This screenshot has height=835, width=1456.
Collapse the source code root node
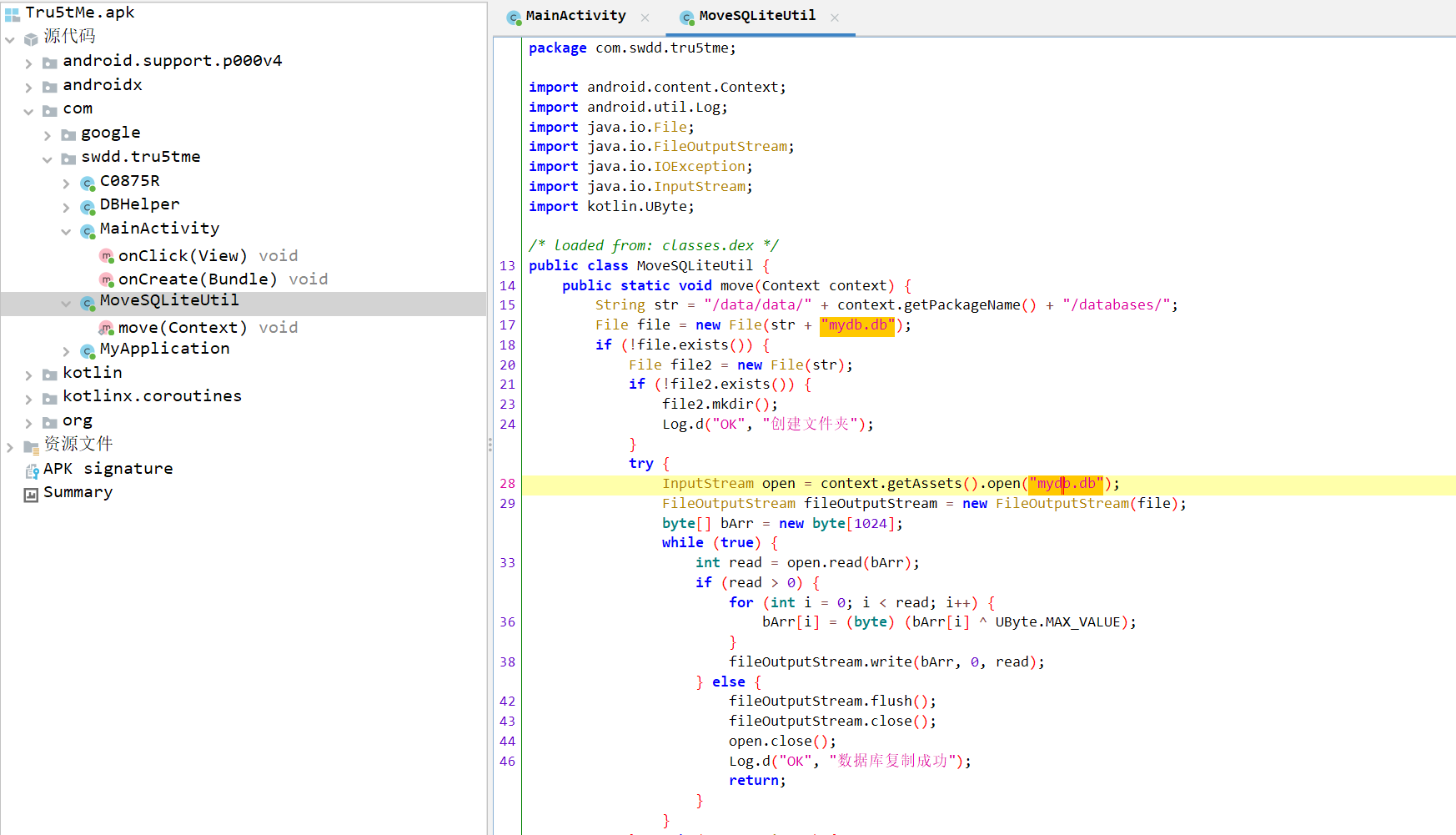coord(10,39)
